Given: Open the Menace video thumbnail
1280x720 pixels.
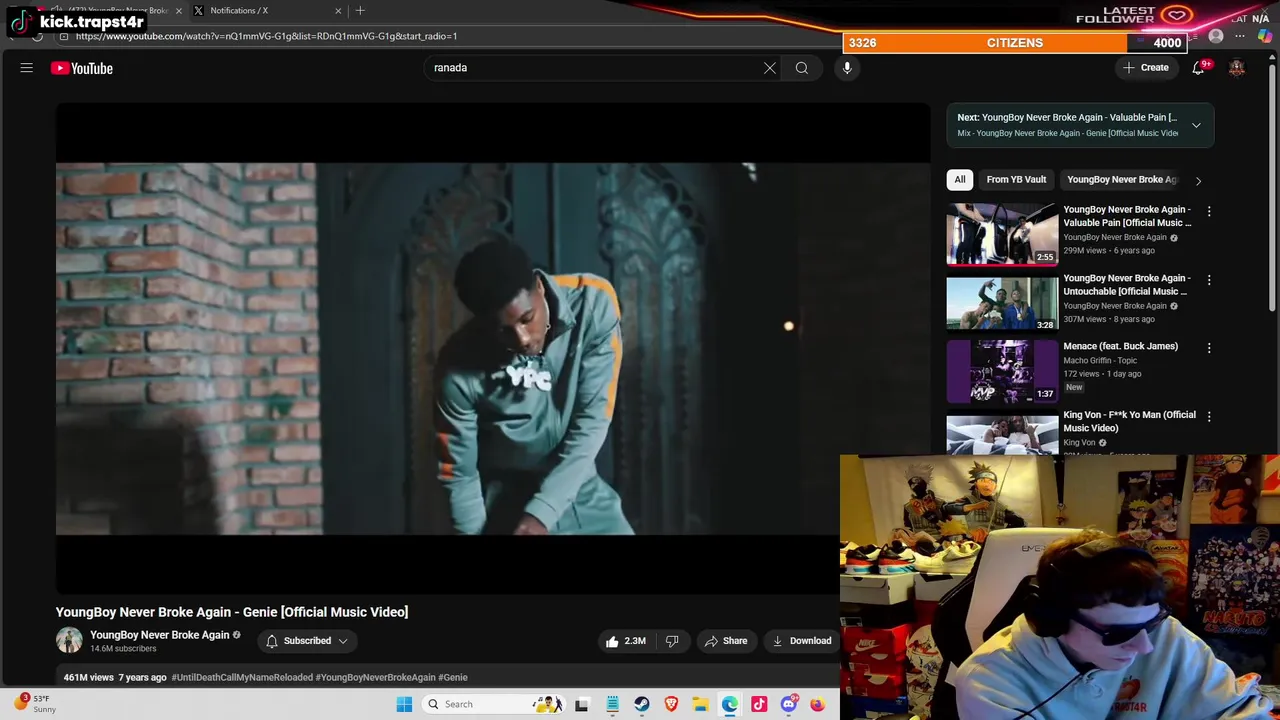Looking at the screenshot, I should 1002,371.
